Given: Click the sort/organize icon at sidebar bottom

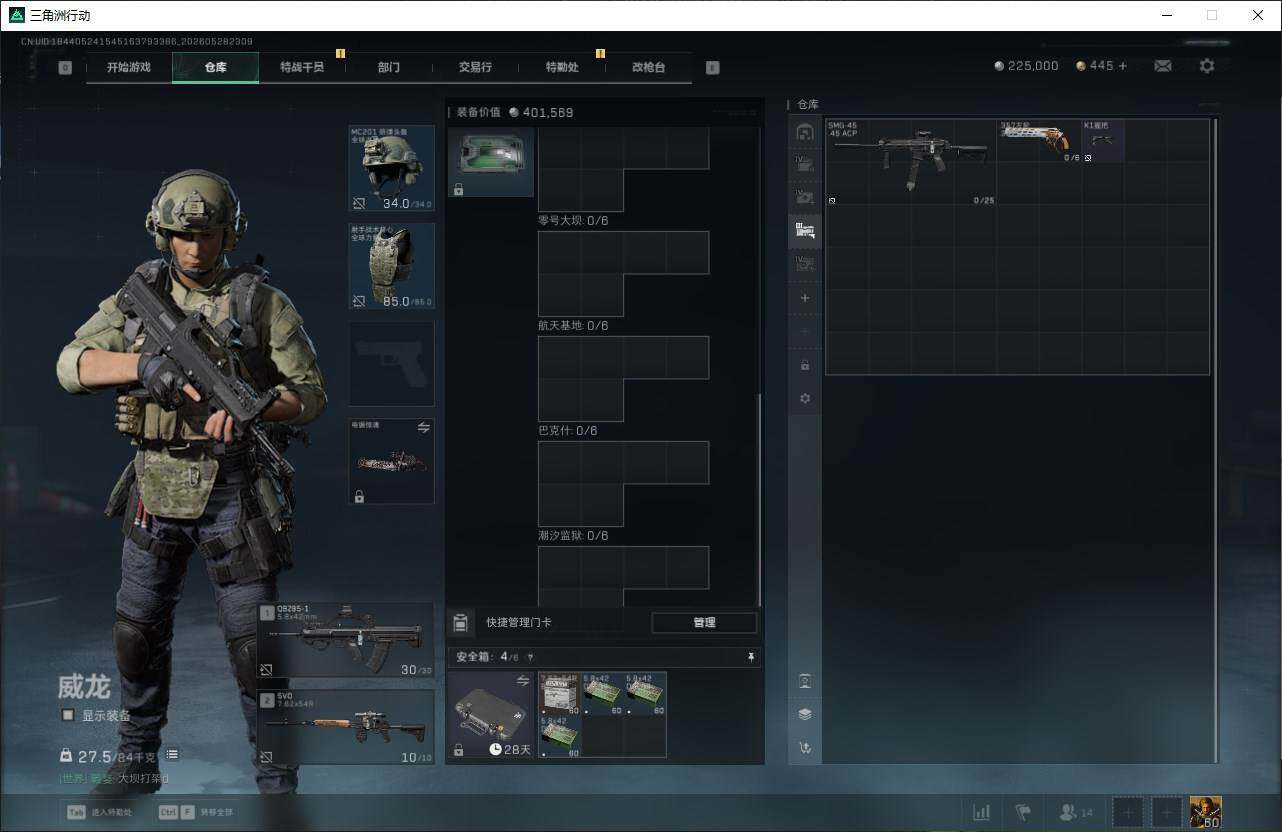Looking at the screenshot, I should pos(805,747).
